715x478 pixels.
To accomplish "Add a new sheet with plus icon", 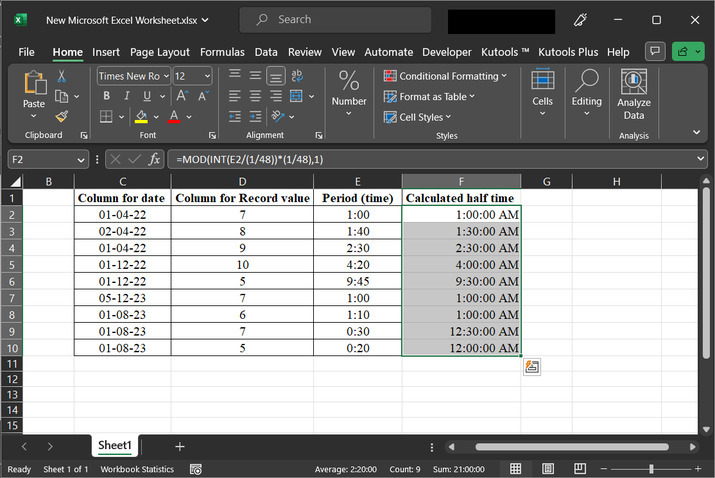I will pyautogui.click(x=180, y=446).
